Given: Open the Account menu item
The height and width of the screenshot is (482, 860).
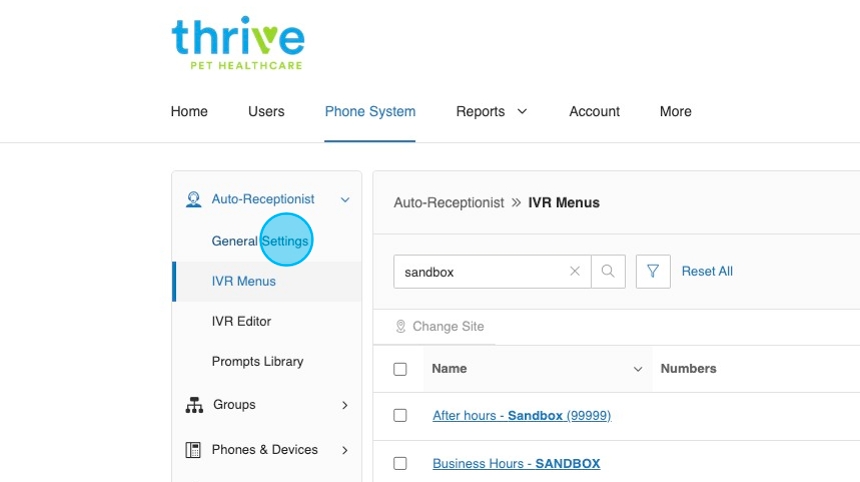Looking at the screenshot, I should tap(594, 112).
